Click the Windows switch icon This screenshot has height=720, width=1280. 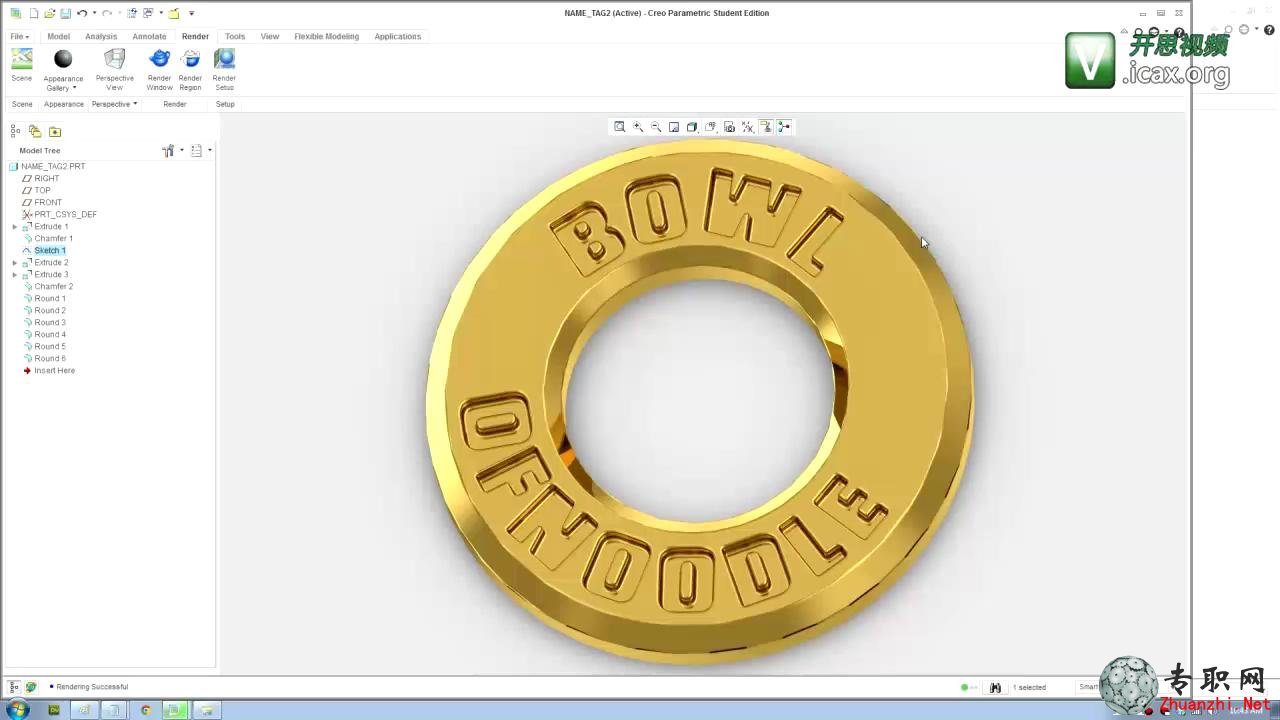pyautogui.click(x=148, y=13)
